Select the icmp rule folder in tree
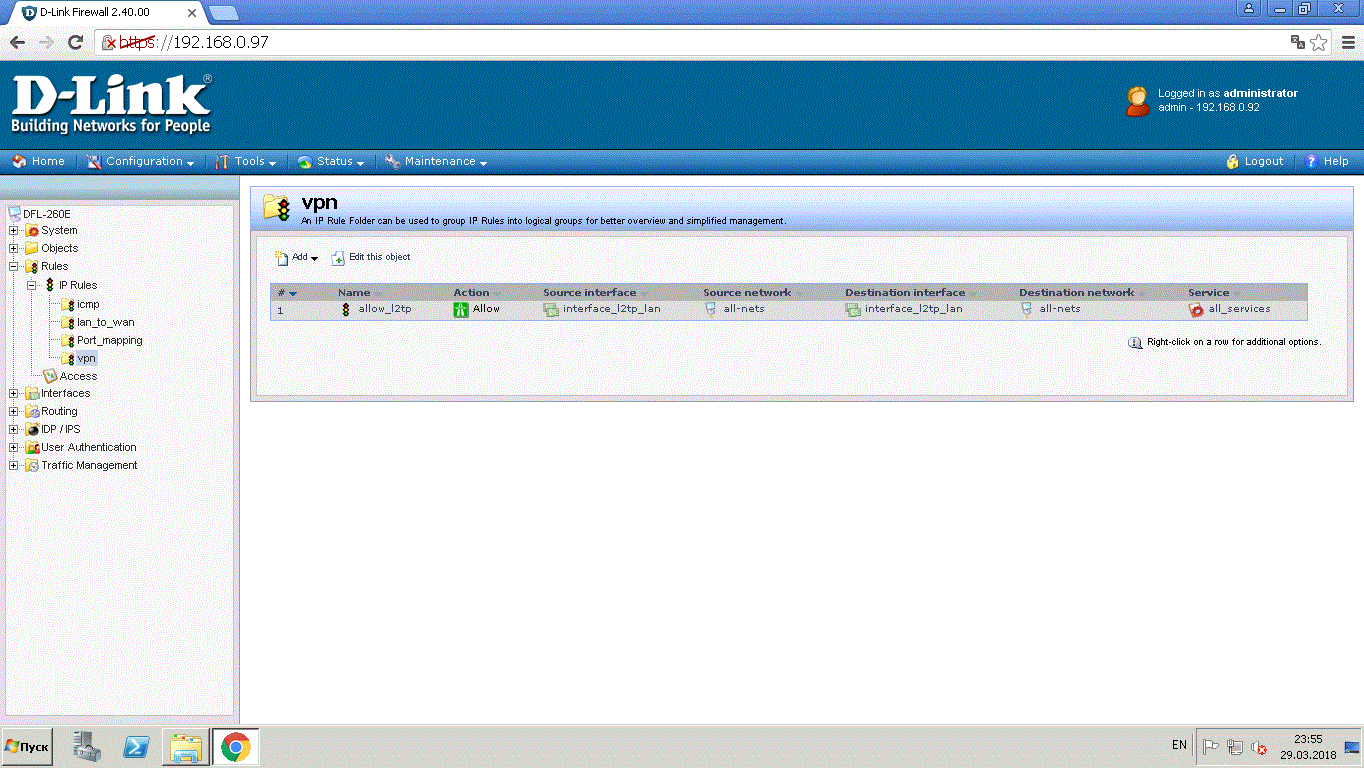1364x768 pixels. point(88,304)
